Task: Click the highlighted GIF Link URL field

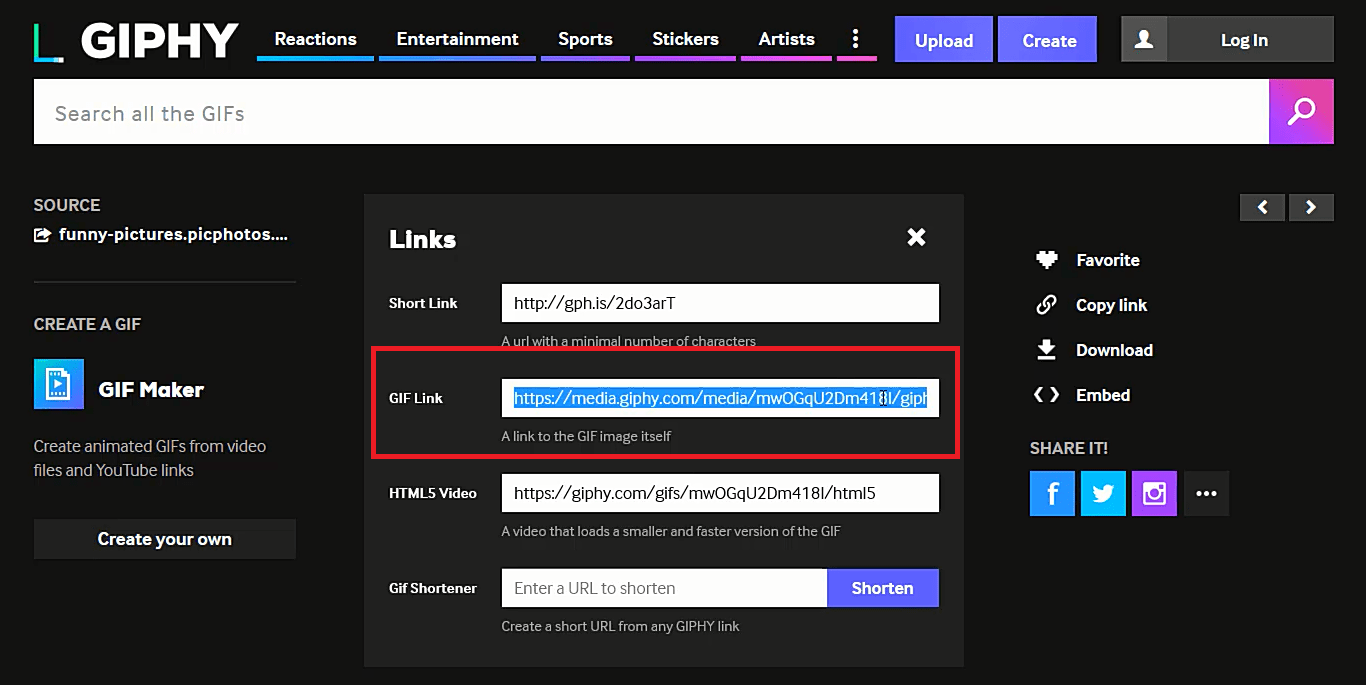Action: click(x=720, y=398)
